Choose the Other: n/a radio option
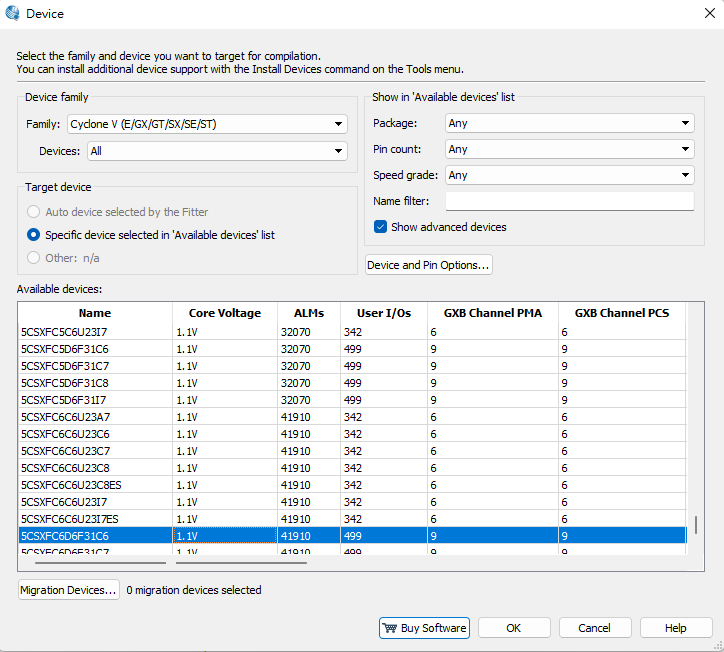Viewport: 724px width, 652px height. (x=34, y=258)
